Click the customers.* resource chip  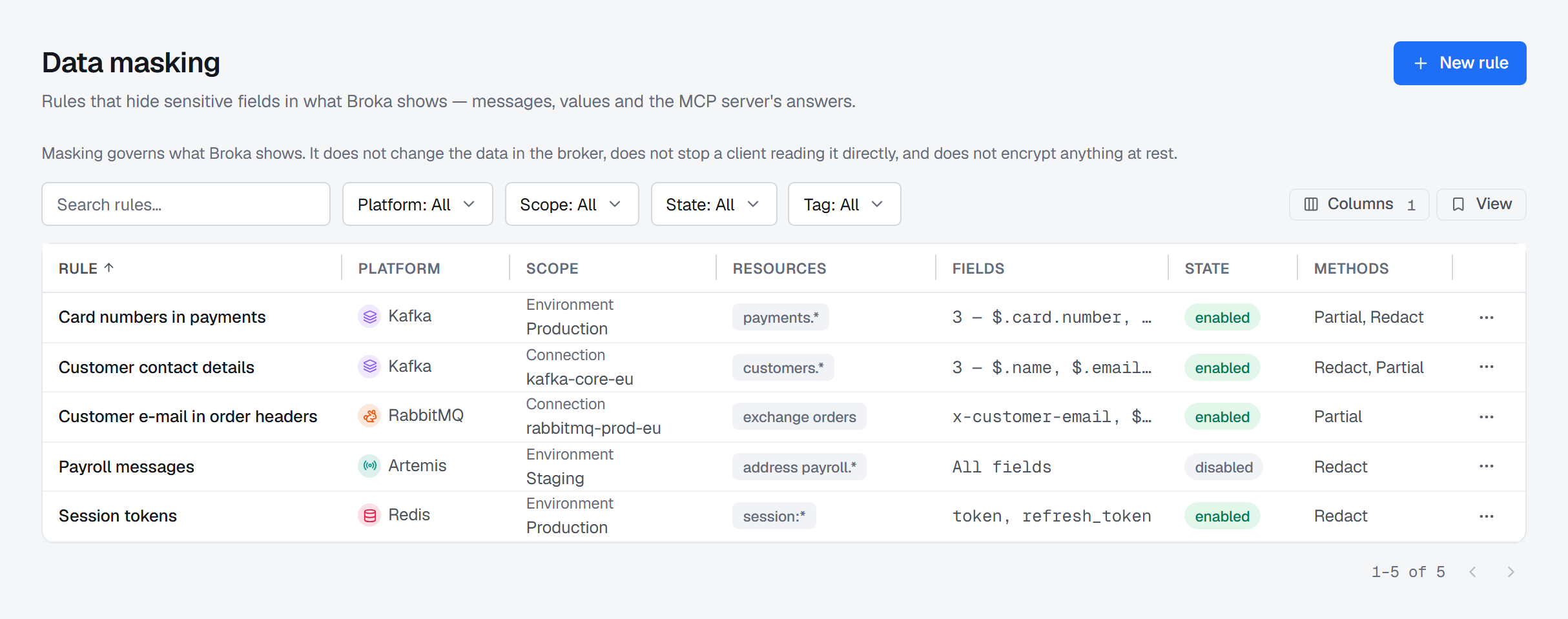click(x=783, y=367)
